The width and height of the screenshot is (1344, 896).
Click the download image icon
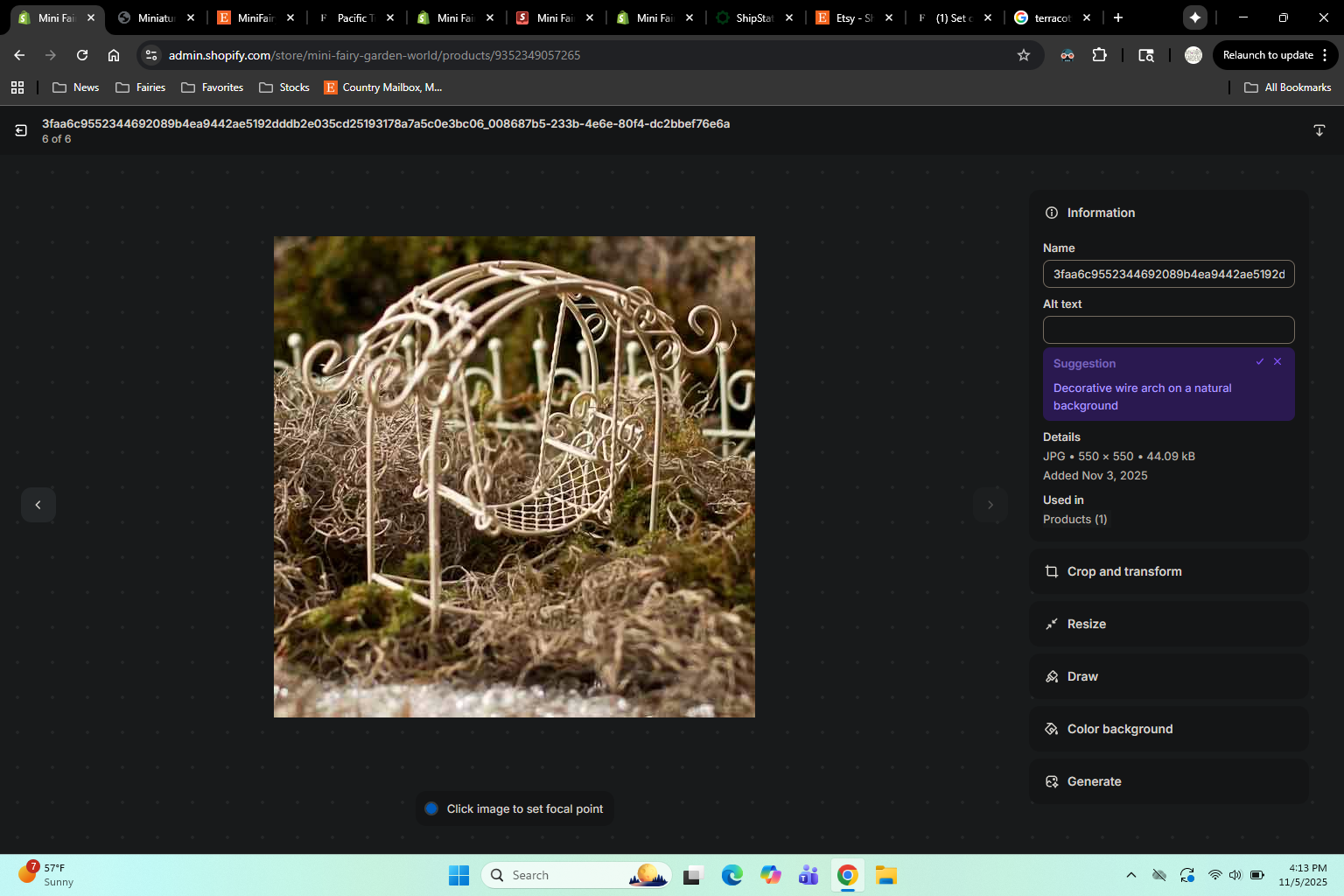(x=1319, y=130)
